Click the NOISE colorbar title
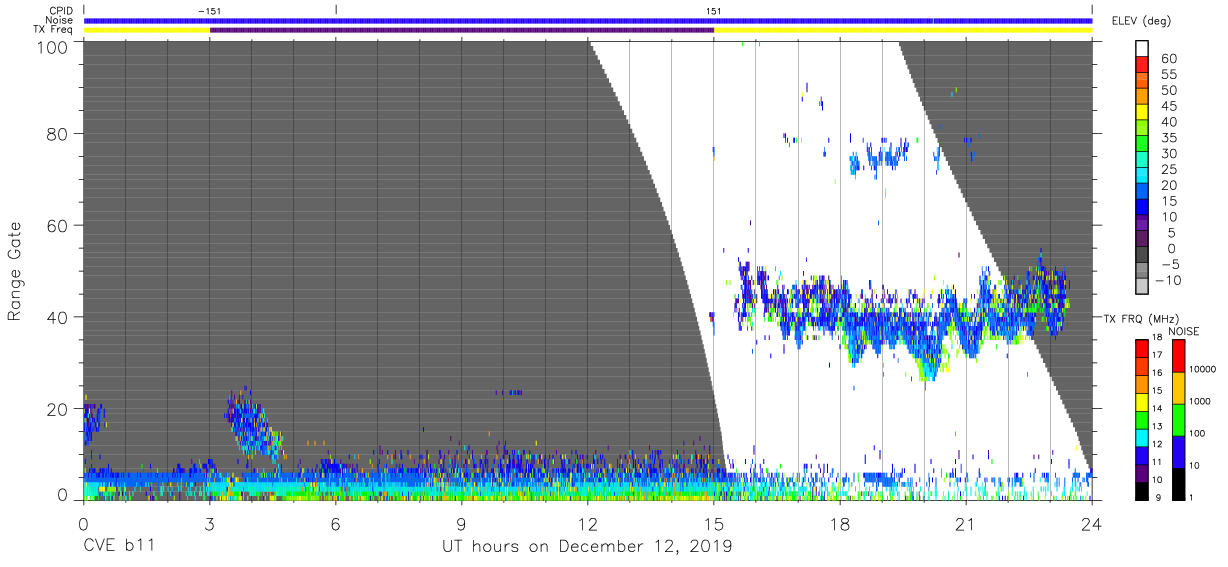This screenshot has height=567, width=1228. pyautogui.click(x=1183, y=331)
